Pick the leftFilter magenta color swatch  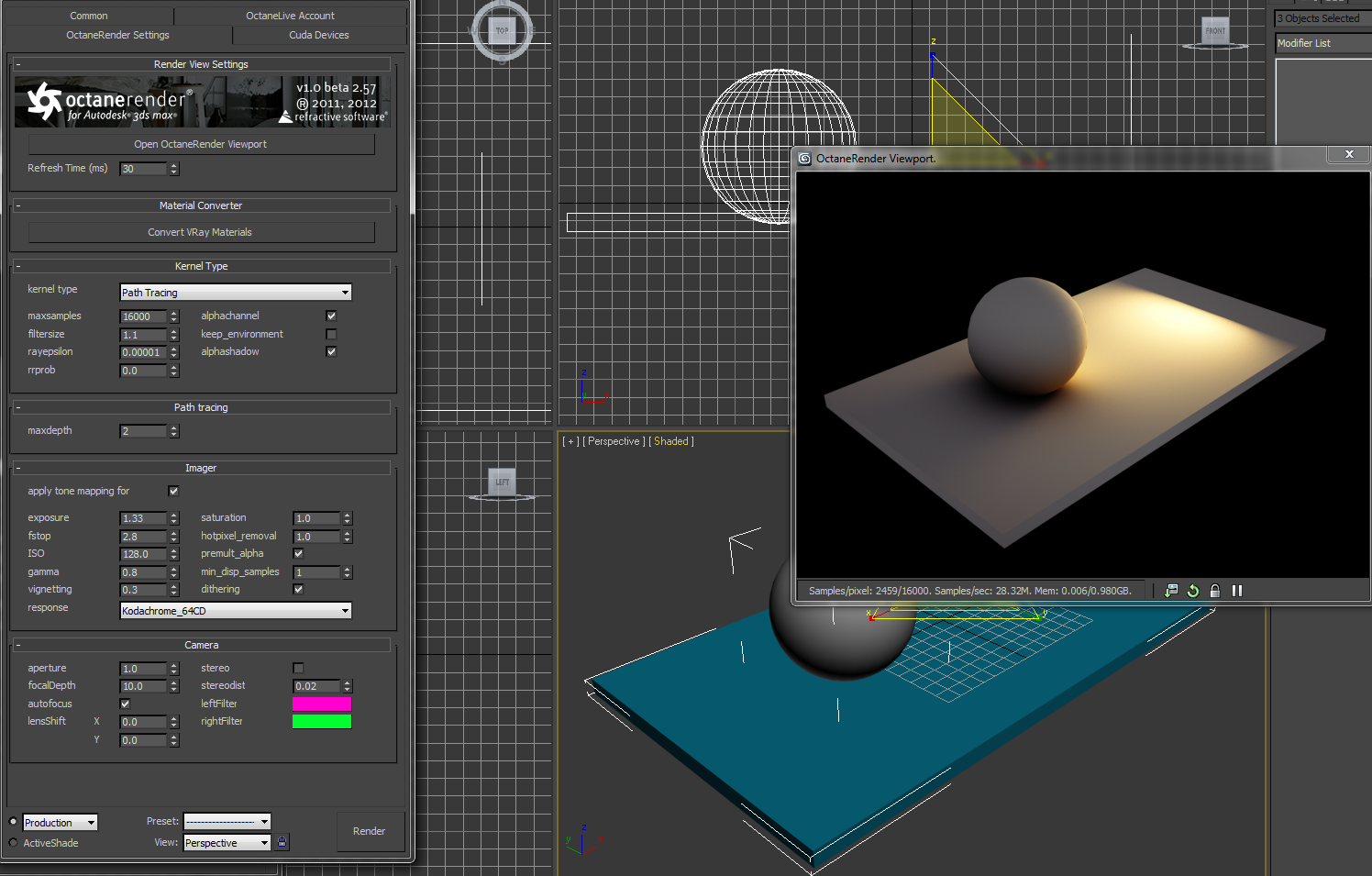click(322, 704)
